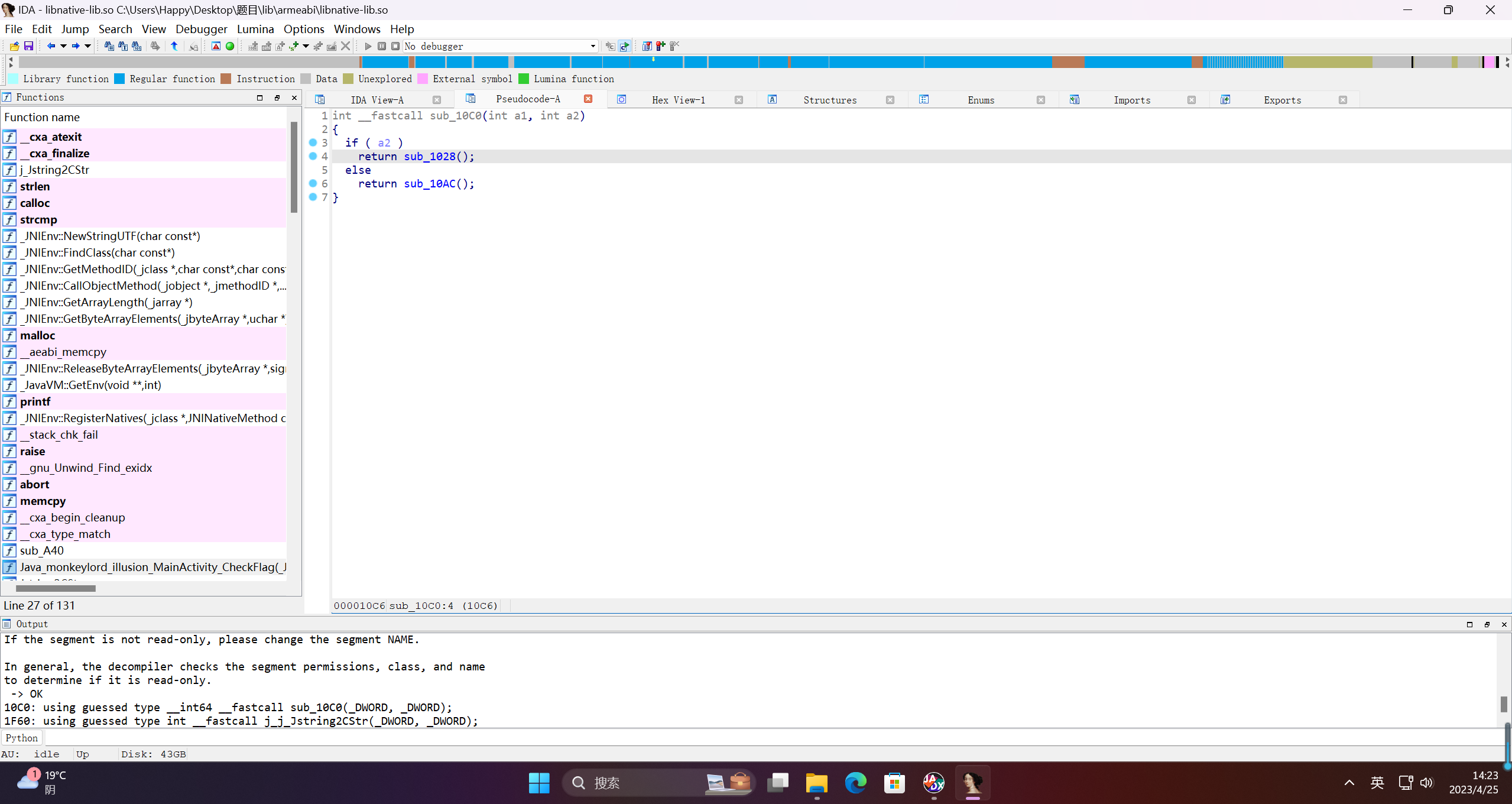Open the No debugger dropdown
The height and width of the screenshot is (804, 1512).
[592, 46]
